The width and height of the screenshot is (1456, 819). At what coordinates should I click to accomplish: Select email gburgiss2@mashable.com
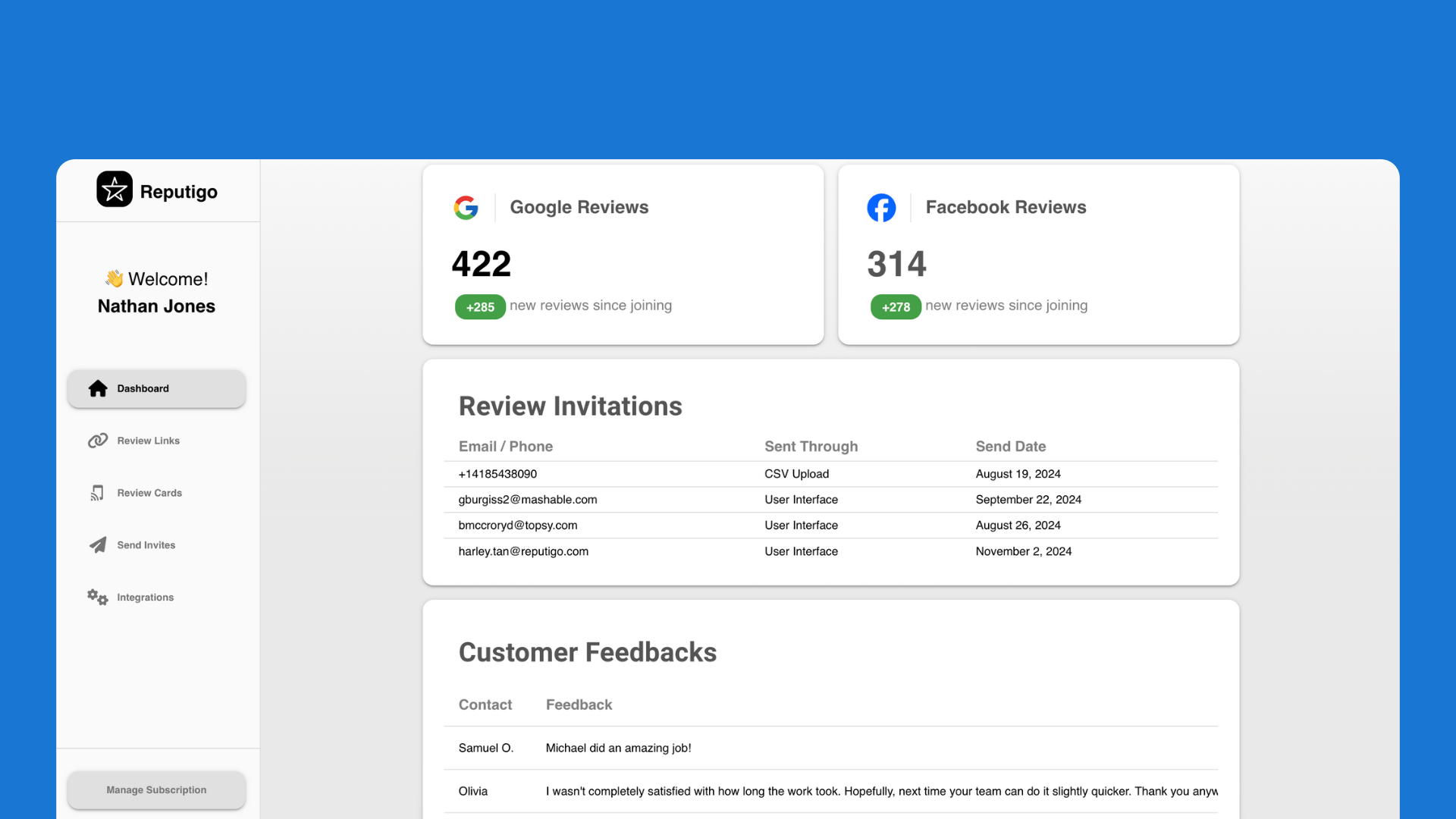(528, 500)
